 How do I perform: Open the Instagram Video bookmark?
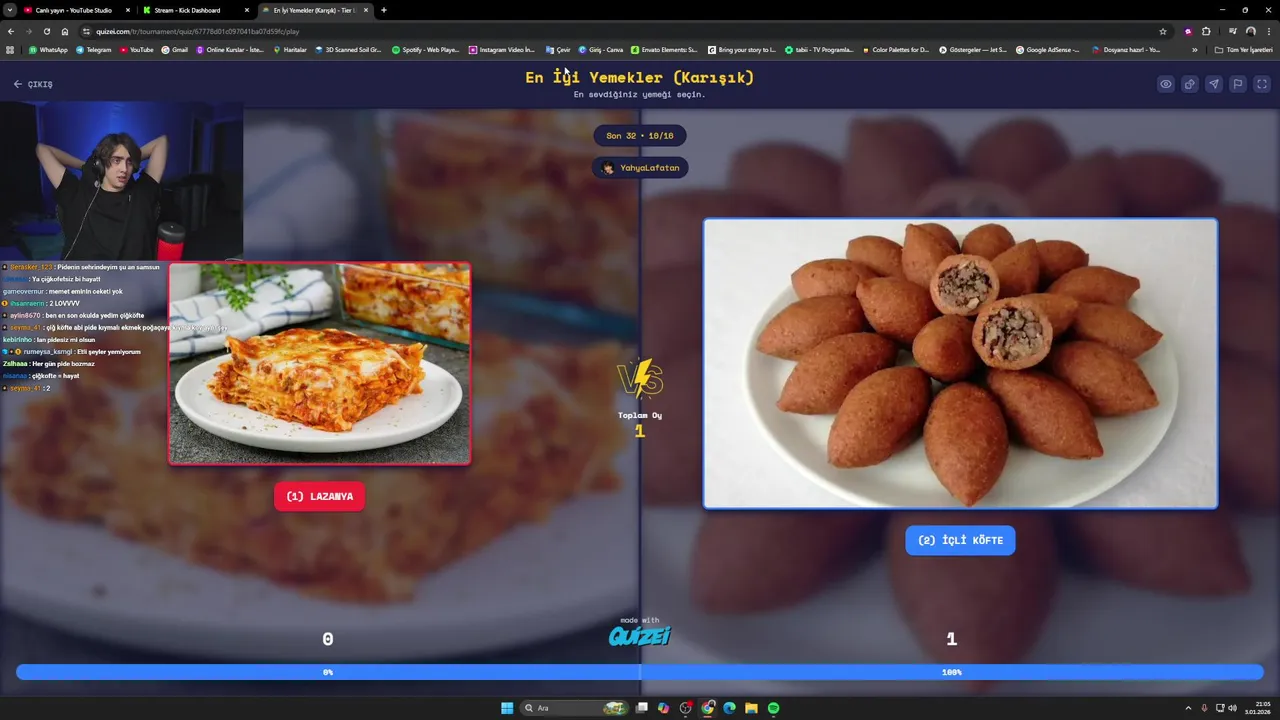click(502, 49)
